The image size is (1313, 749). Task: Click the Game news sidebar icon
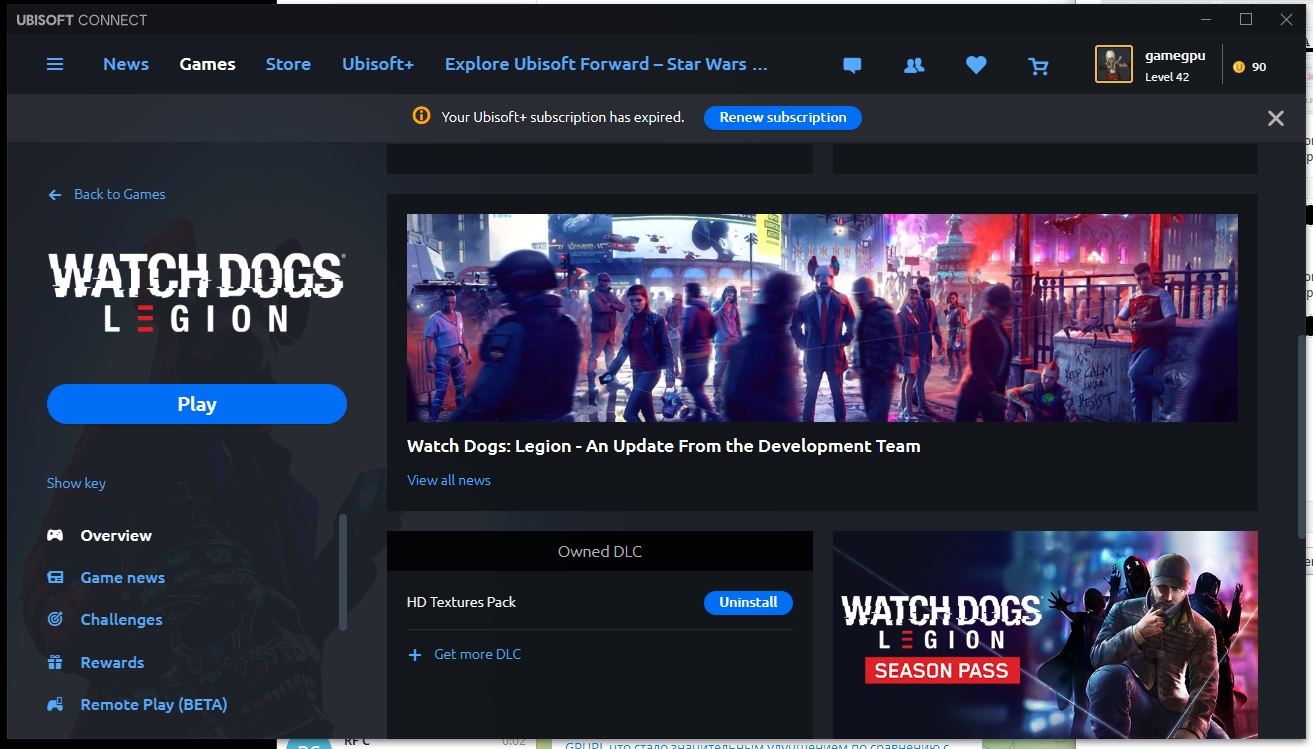[x=55, y=577]
